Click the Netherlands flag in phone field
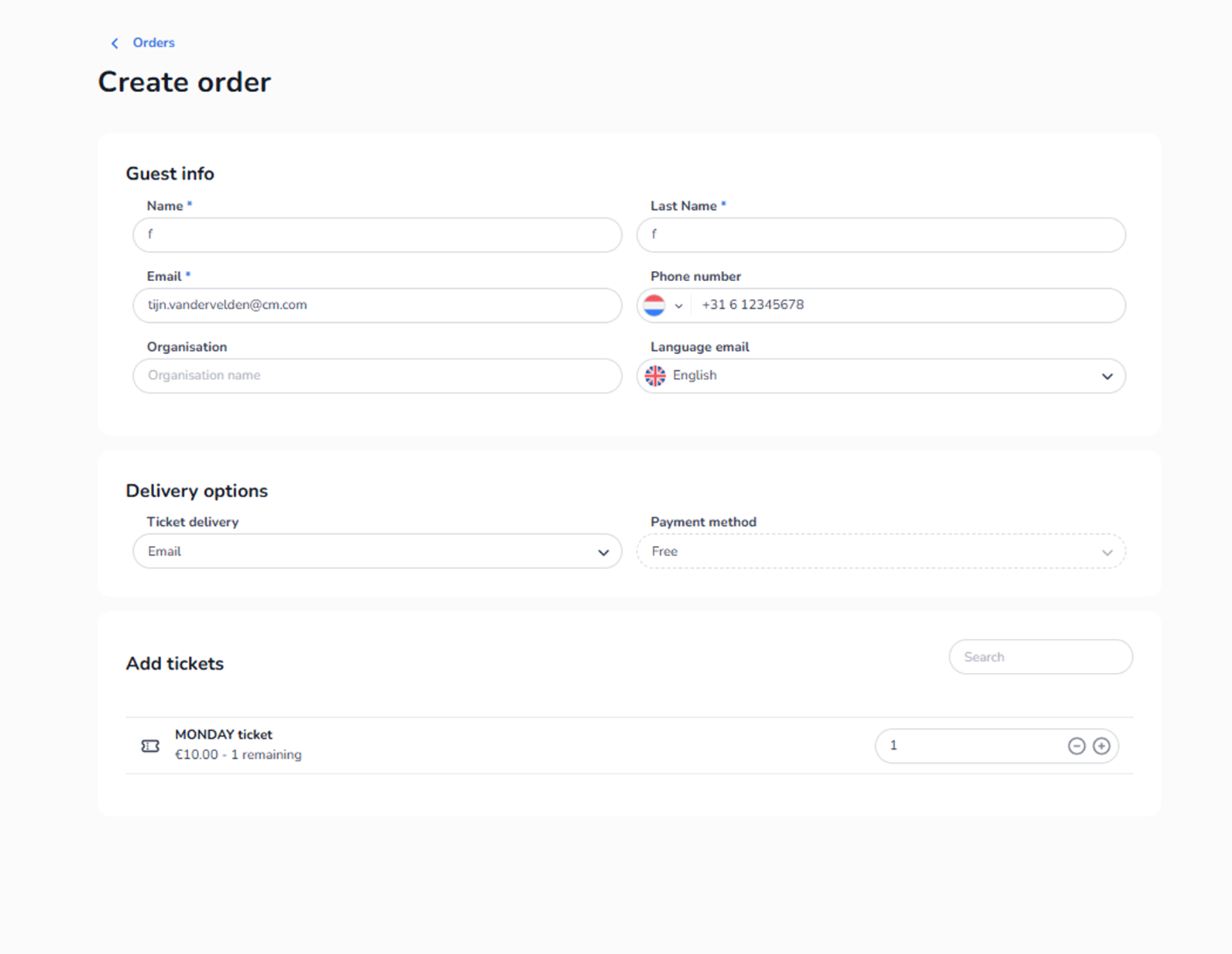 pyautogui.click(x=654, y=306)
